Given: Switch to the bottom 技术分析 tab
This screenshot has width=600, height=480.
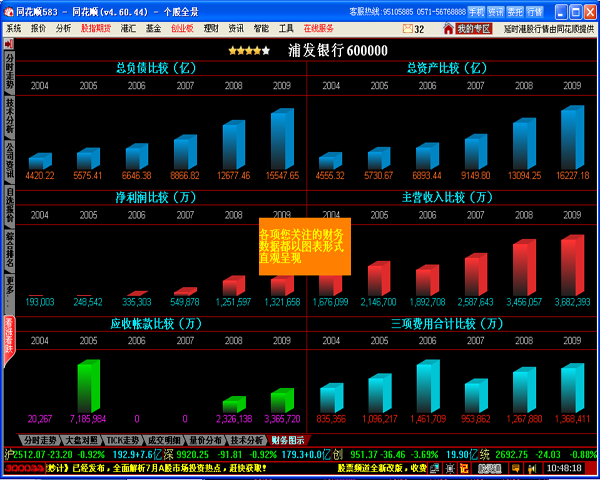Looking at the screenshot, I should click(247, 440).
